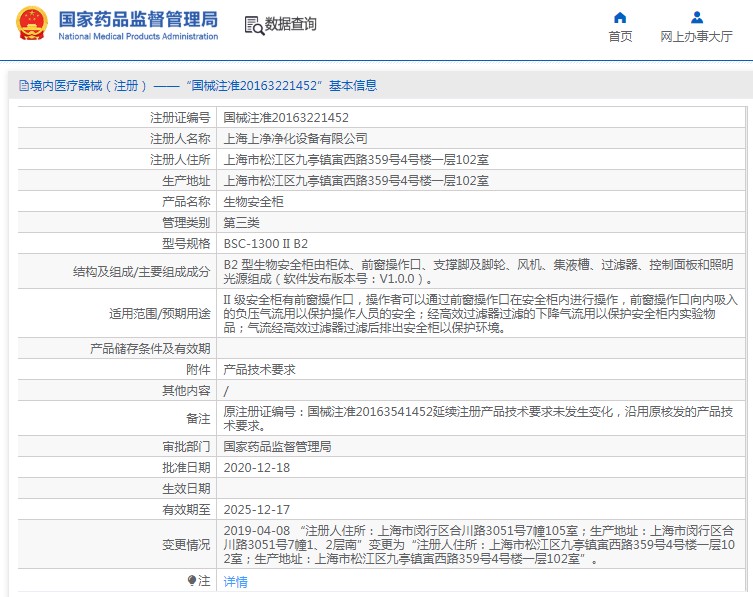The image size is (753, 597).
Task: Click the 首页 house icon
Action: [x=620, y=17]
